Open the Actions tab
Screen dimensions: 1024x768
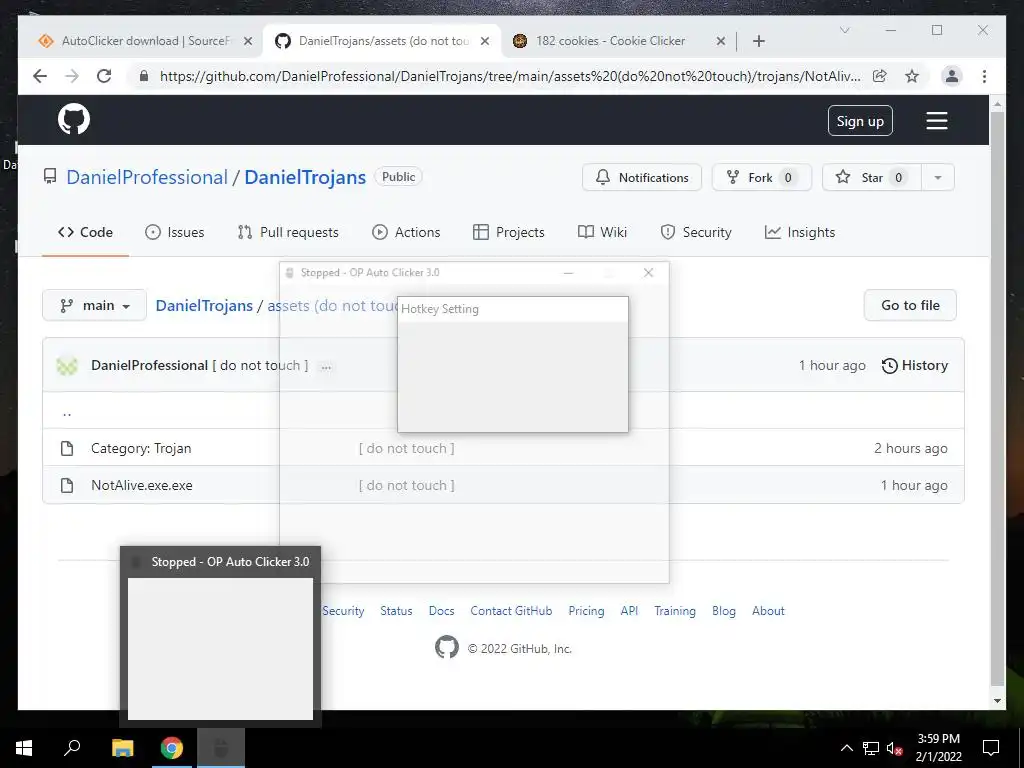(406, 232)
